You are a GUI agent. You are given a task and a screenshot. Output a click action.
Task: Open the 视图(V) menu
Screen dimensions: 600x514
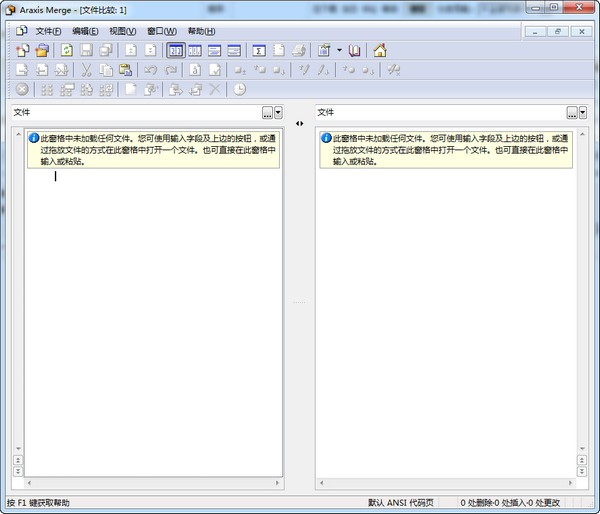tap(123, 31)
